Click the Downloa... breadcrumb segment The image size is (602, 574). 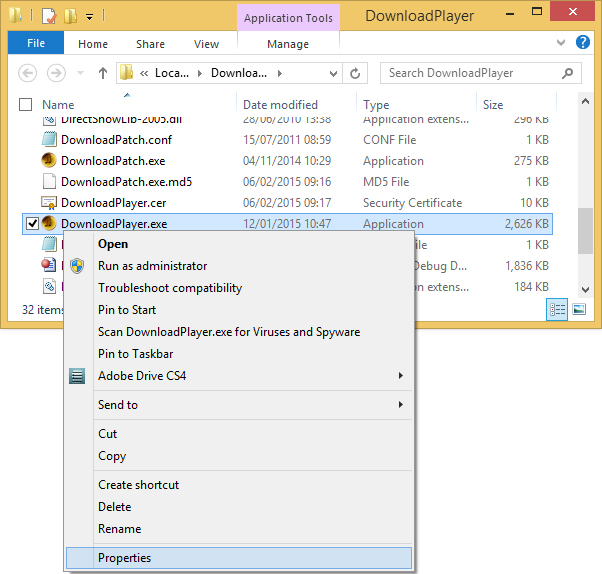[239, 73]
